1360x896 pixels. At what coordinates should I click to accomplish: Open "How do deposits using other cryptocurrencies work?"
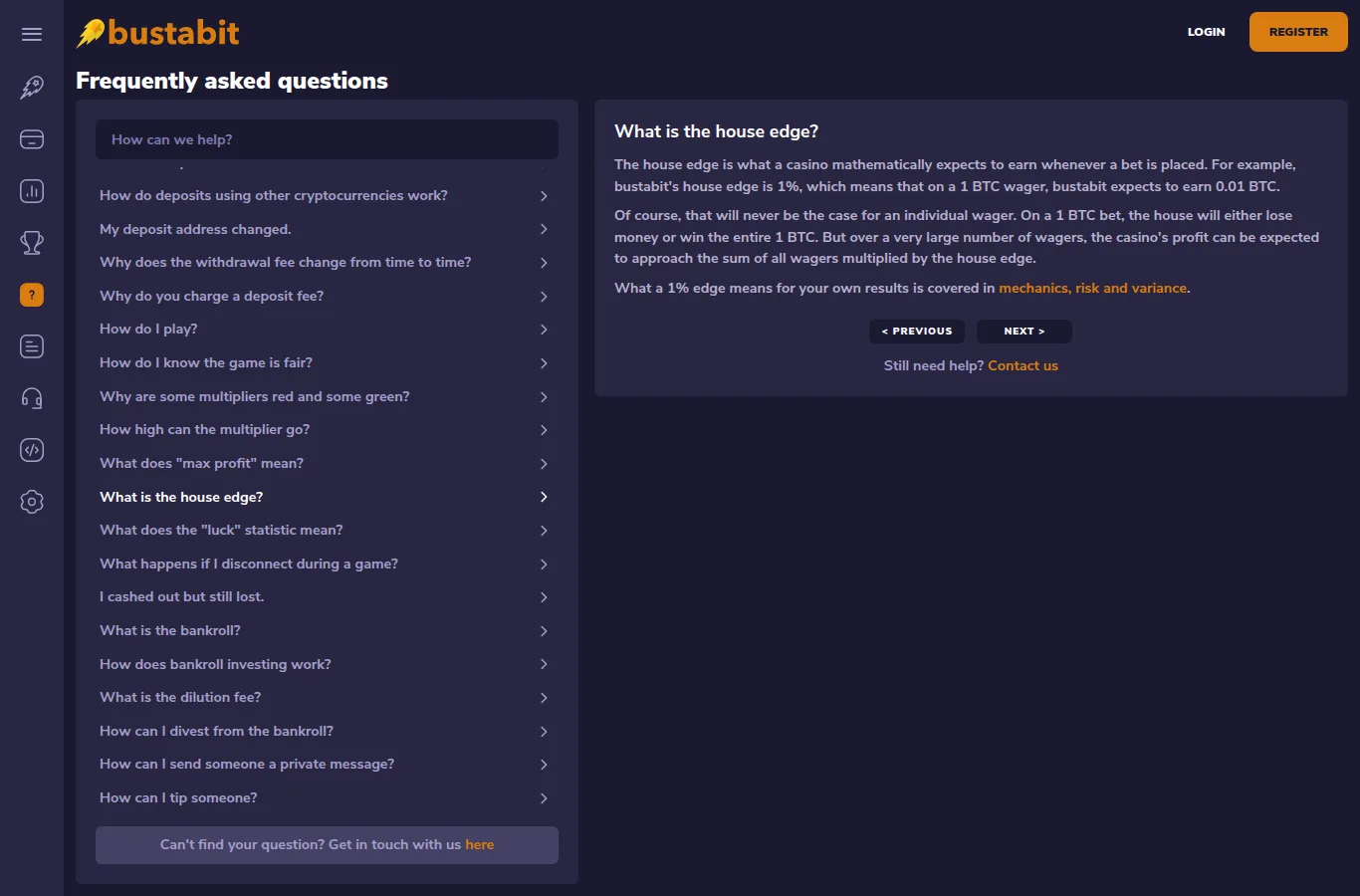(x=327, y=196)
